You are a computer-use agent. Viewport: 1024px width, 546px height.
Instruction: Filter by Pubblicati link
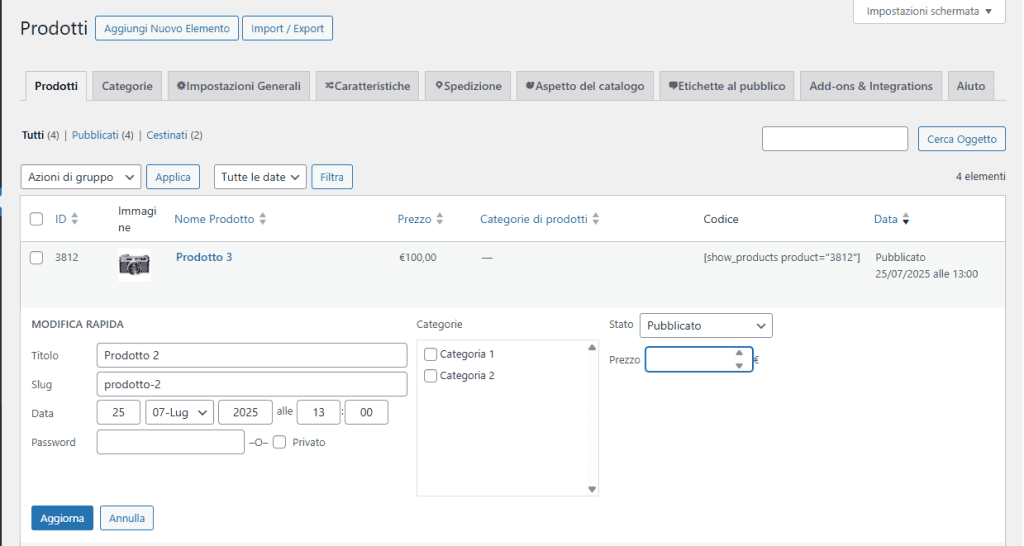pyautogui.click(x=95, y=135)
